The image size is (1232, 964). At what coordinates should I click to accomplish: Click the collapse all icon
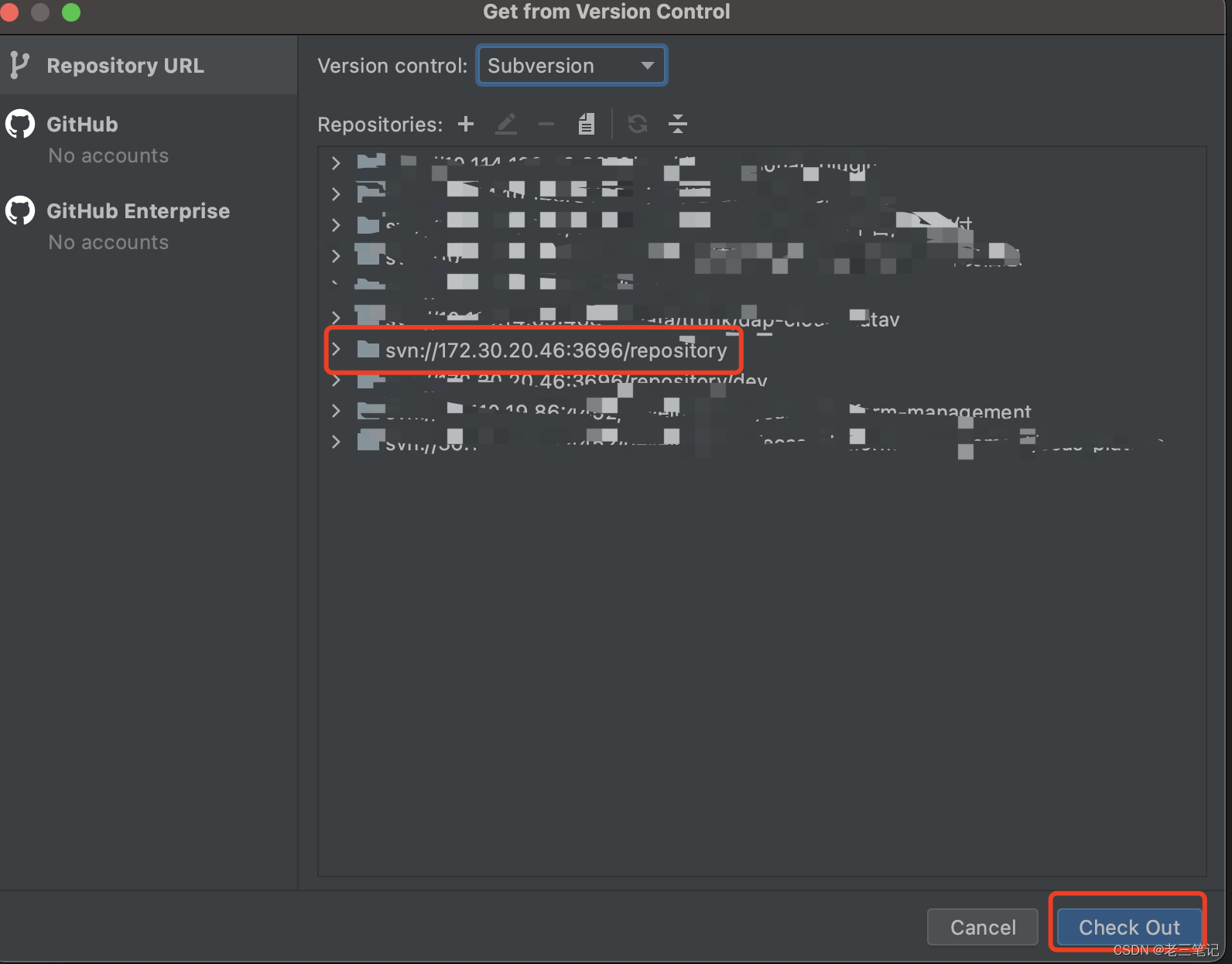678,124
